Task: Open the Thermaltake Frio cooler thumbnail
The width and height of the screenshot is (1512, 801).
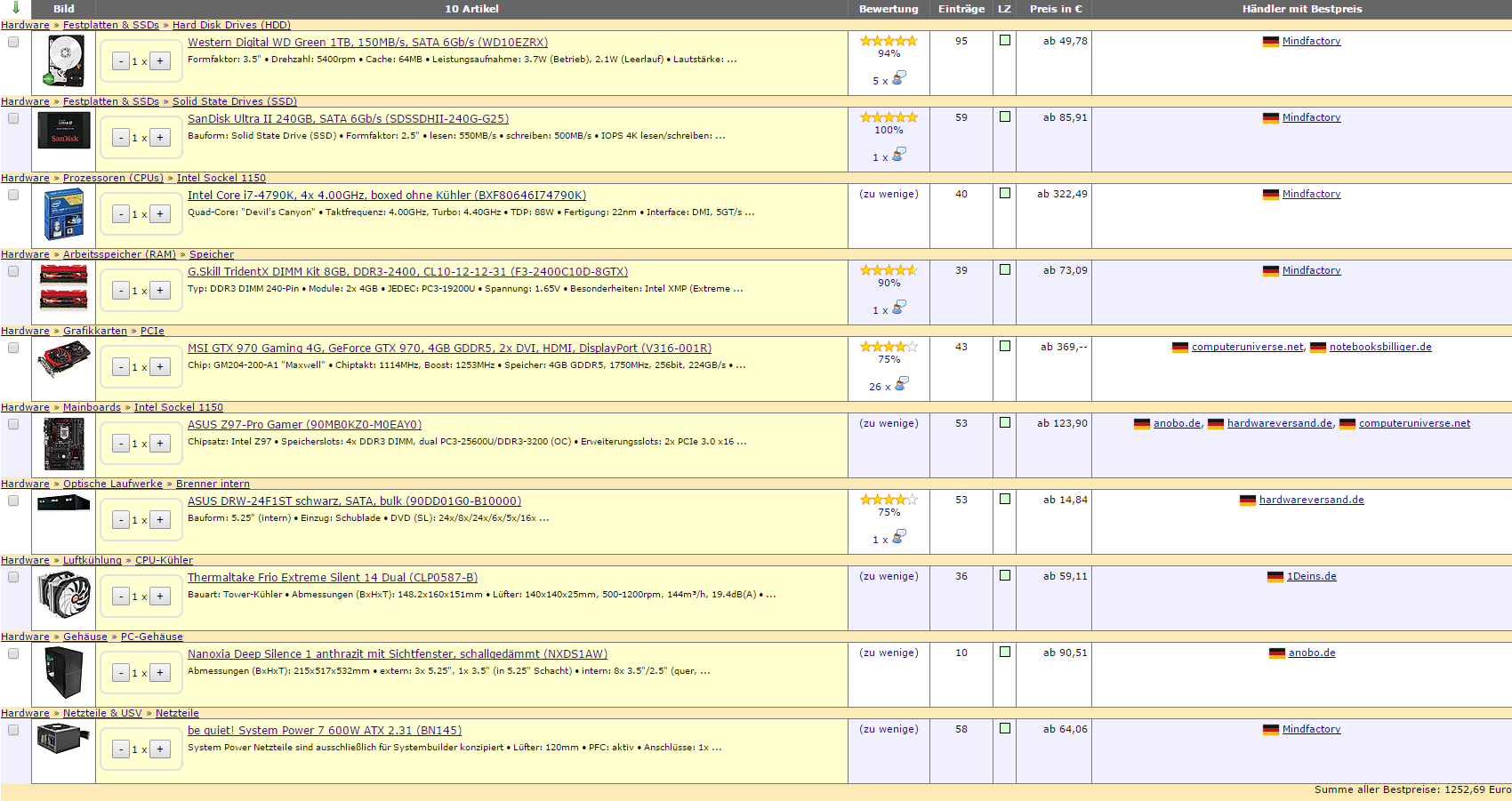Action: 64,594
